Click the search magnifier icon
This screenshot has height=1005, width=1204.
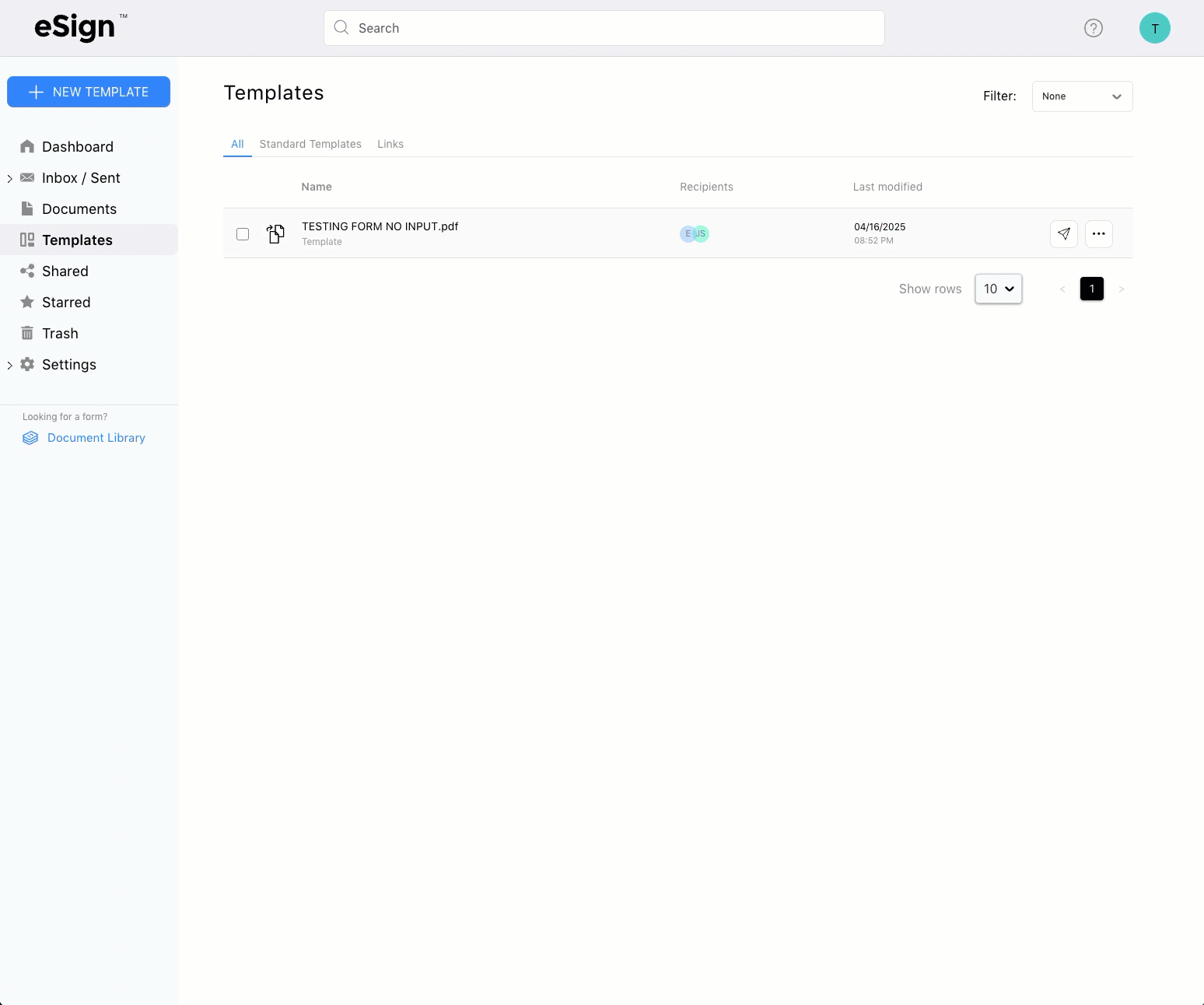341,28
